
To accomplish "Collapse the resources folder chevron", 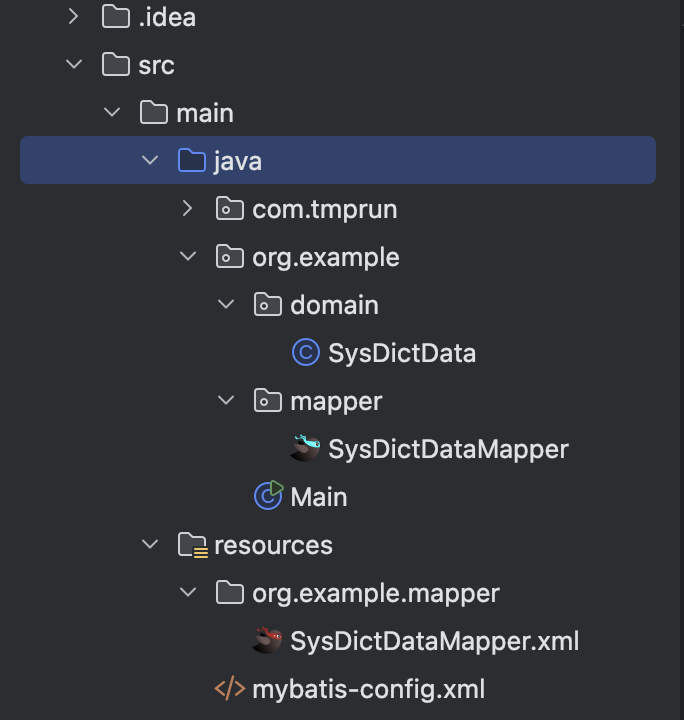I will (x=150, y=545).
